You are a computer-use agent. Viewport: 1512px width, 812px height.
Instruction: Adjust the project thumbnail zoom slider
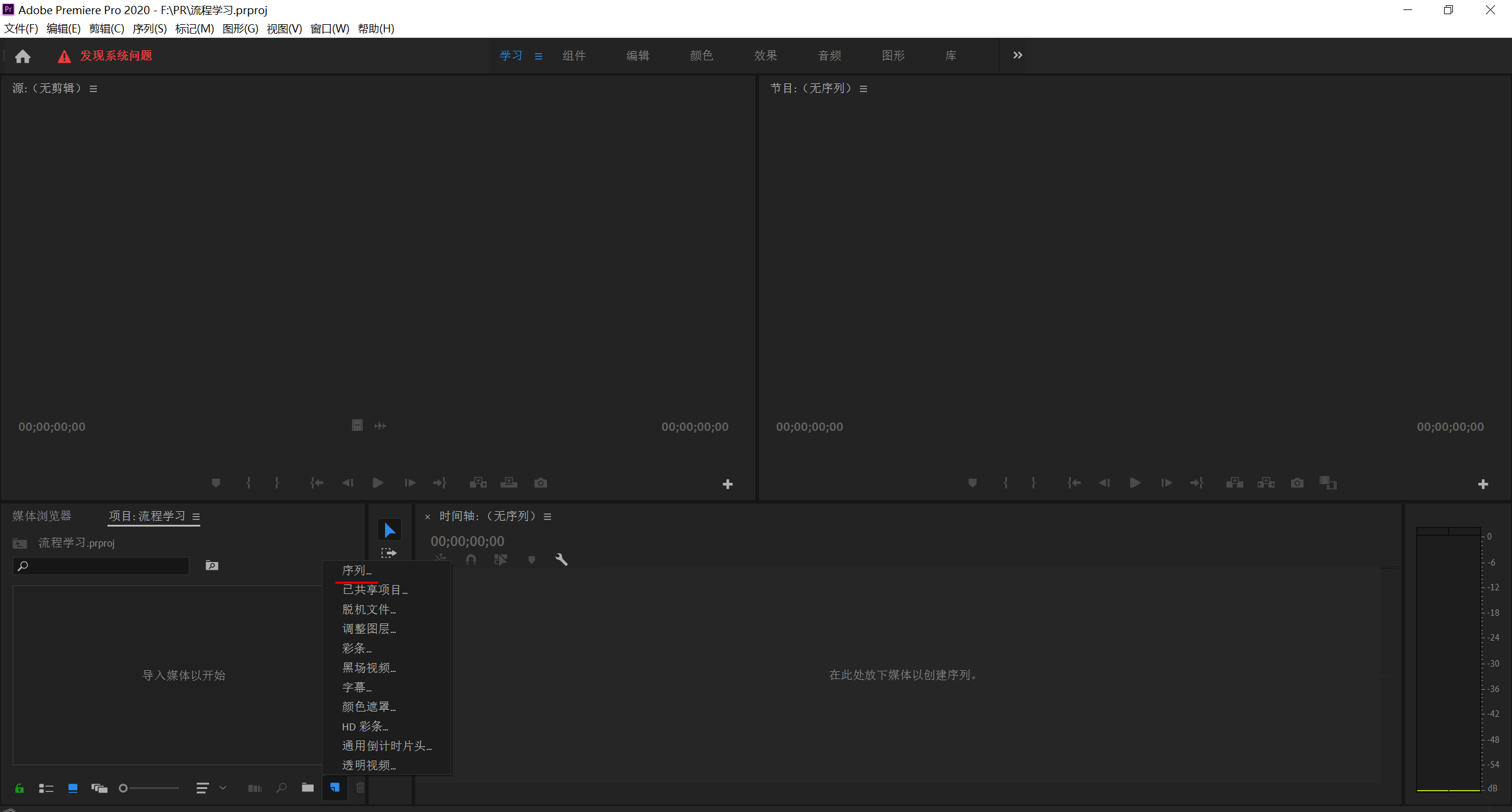click(x=149, y=788)
